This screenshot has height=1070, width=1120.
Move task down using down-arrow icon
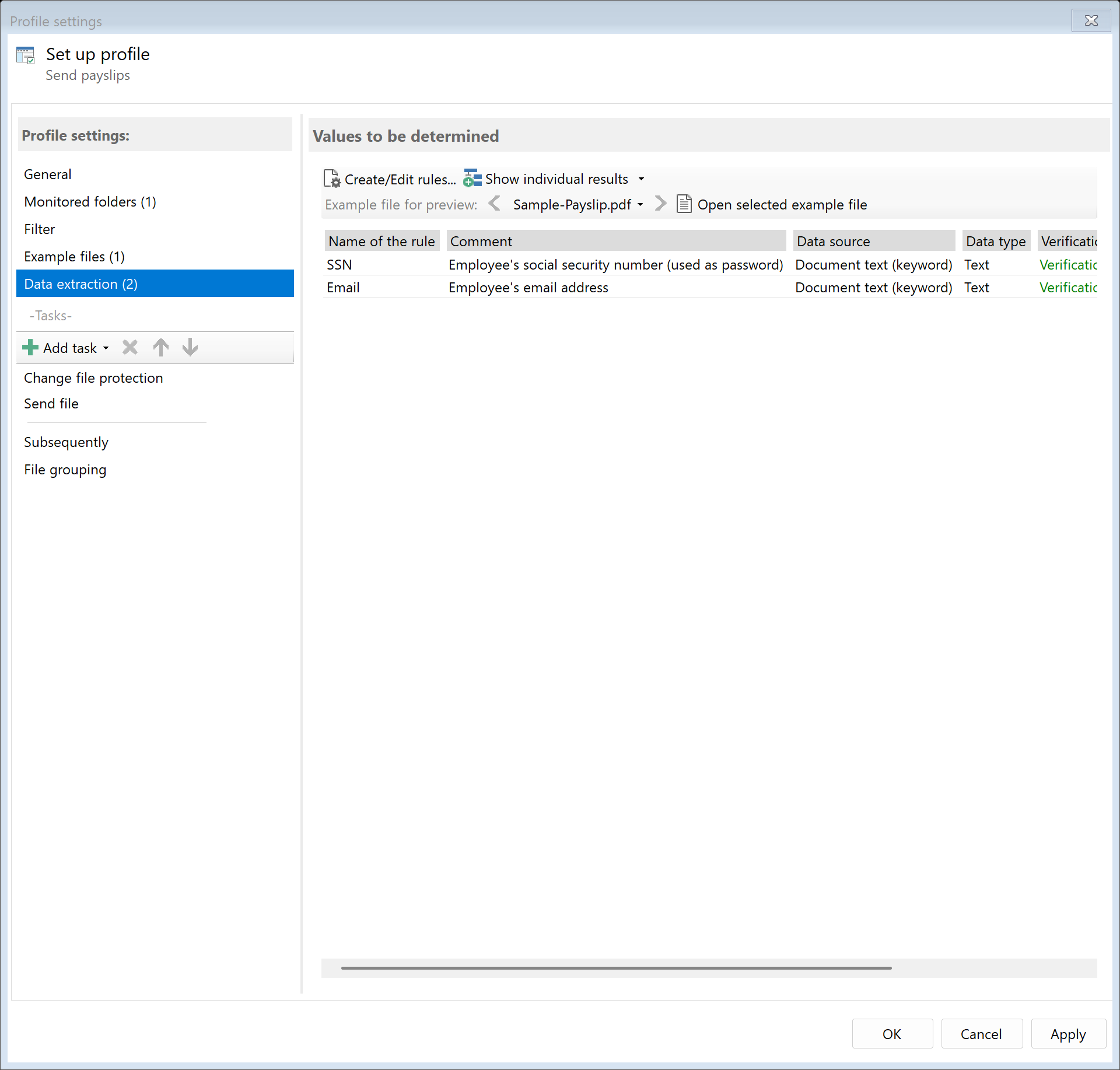(190, 347)
